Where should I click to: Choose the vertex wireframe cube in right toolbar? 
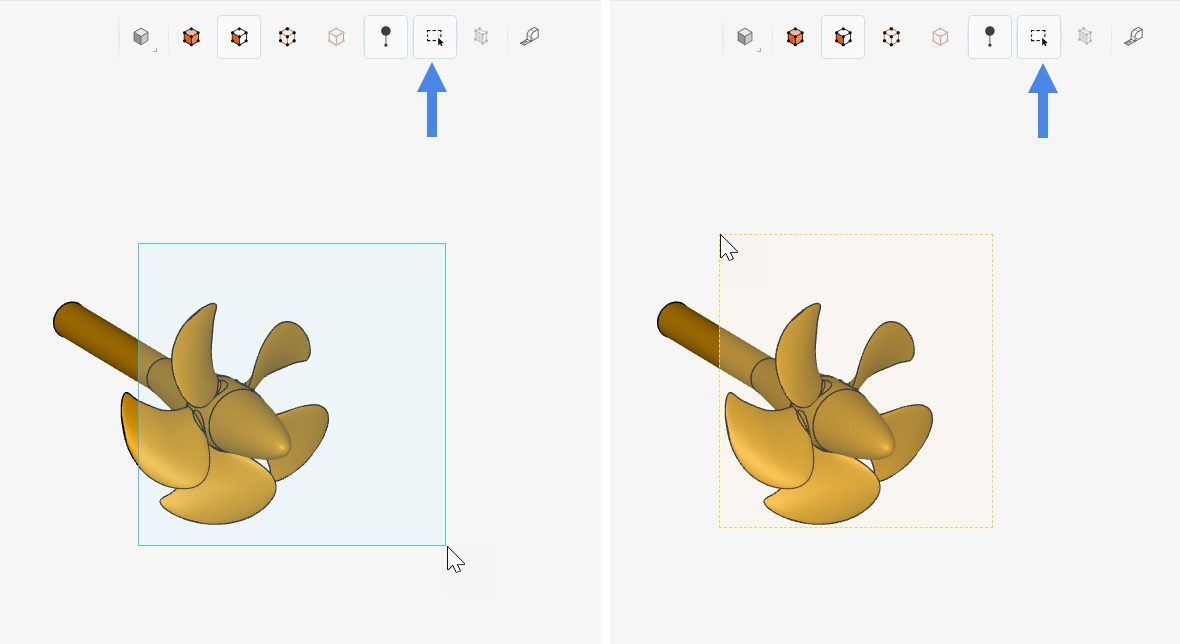click(891, 37)
